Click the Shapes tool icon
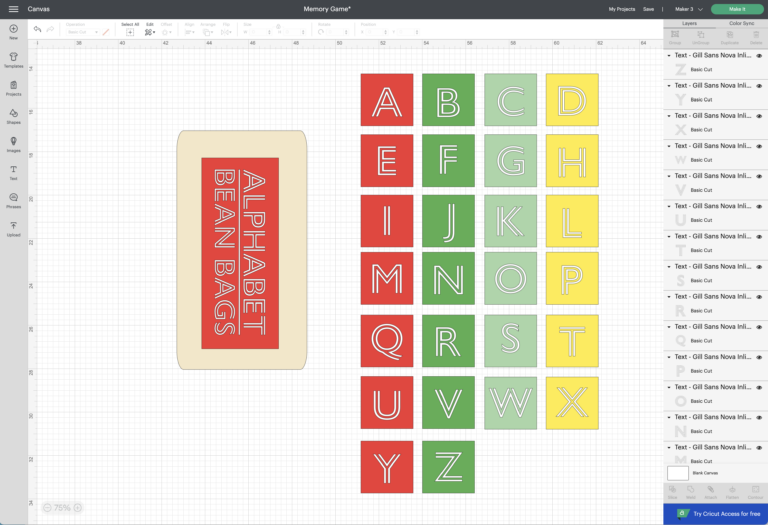This screenshot has height=525, width=768. click(13, 114)
